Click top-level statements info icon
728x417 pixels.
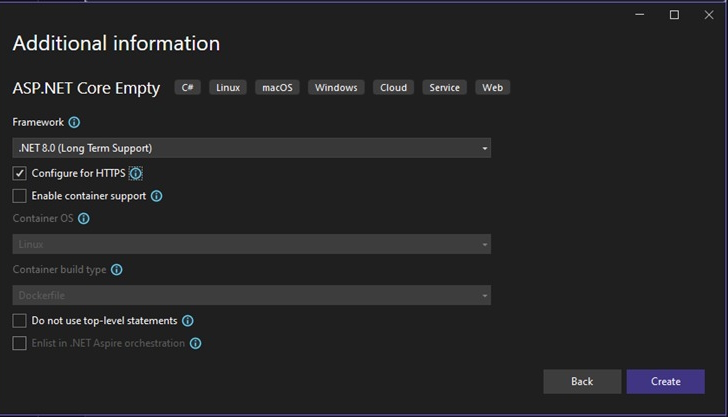(188, 321)
